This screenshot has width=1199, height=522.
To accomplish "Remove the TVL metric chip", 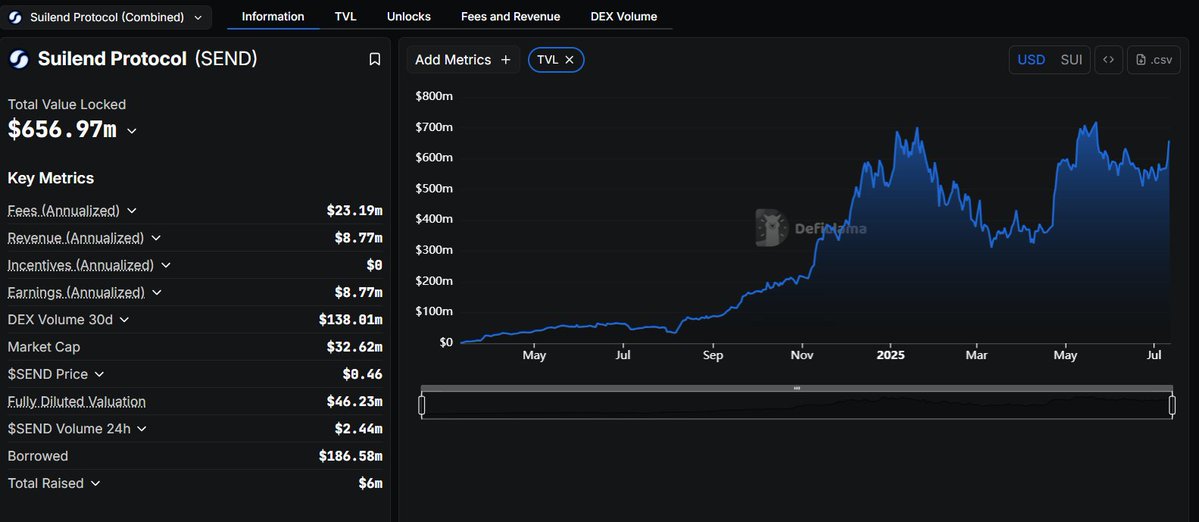I will coord(569,60).
